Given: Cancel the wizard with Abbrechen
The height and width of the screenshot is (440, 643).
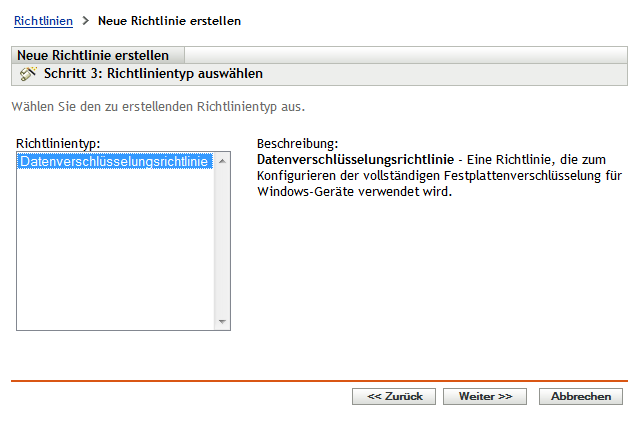Looking at the screenshot, I should click(580, 396).
